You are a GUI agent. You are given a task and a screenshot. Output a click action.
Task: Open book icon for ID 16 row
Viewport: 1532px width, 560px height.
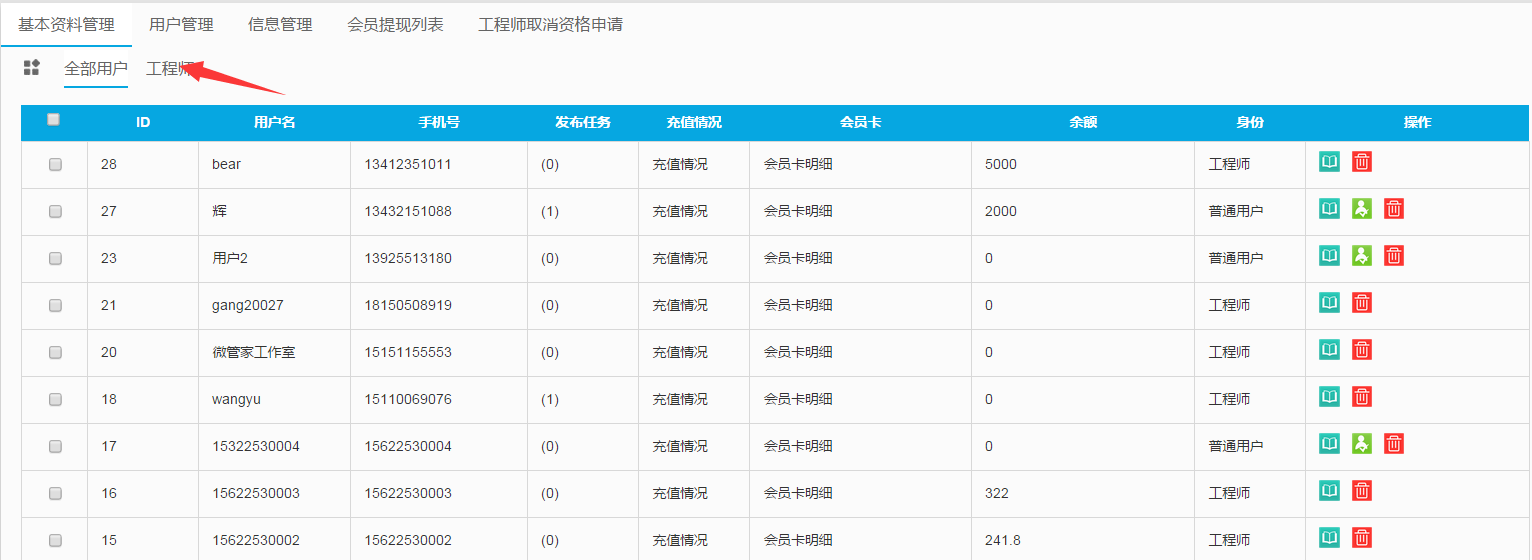[1329, 491]
